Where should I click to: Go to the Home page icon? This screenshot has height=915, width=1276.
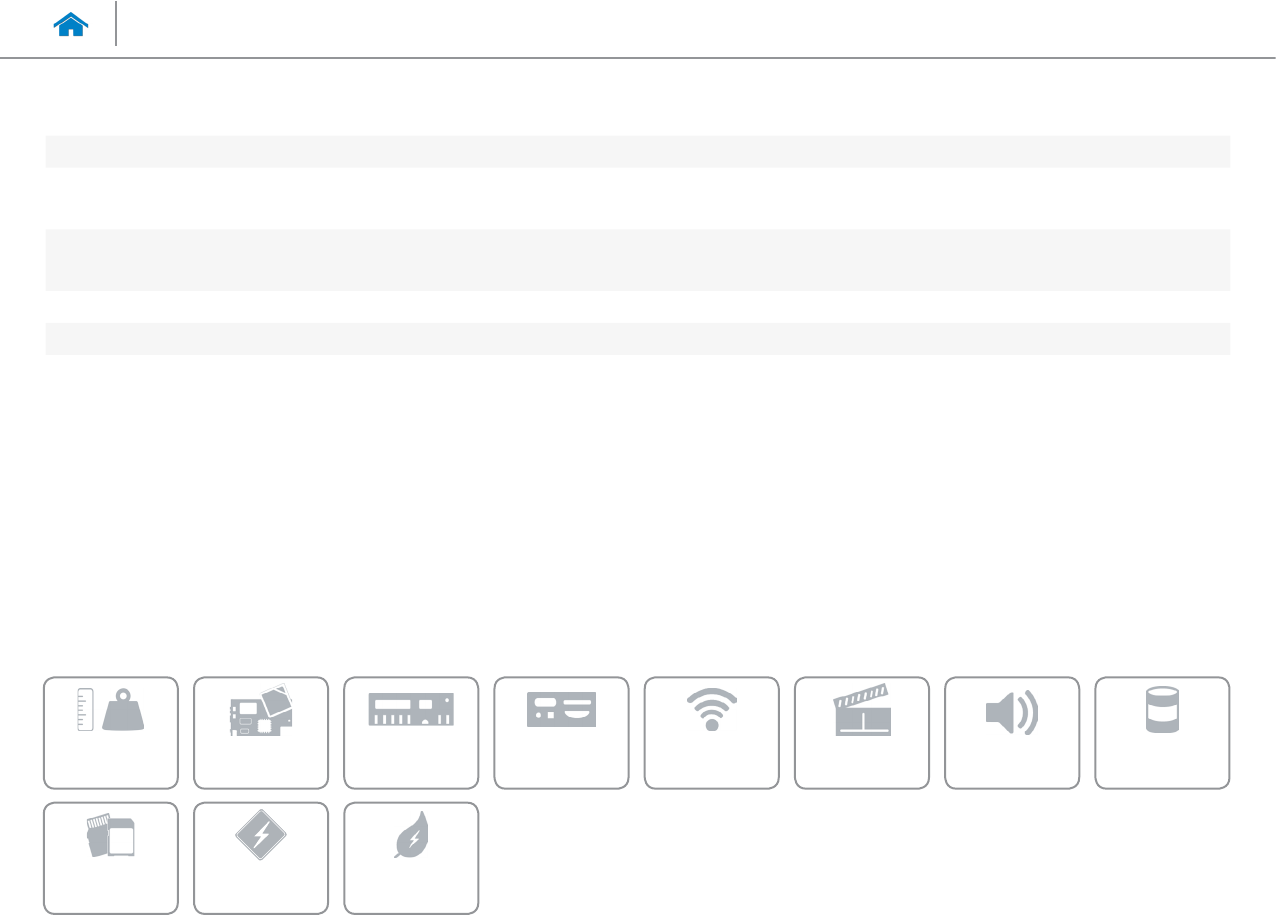71,25
